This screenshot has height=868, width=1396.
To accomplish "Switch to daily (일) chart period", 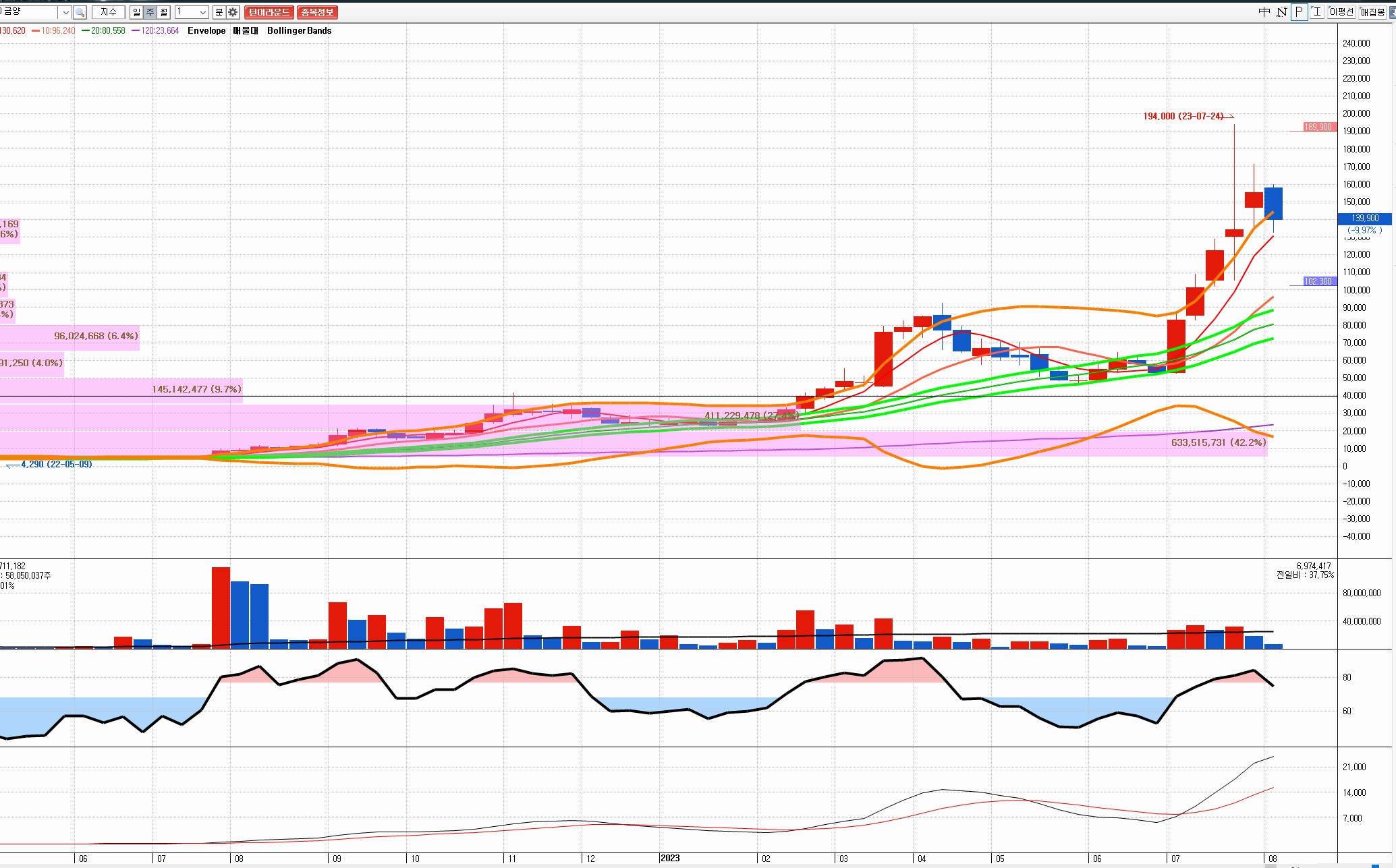I will [136, 12].
